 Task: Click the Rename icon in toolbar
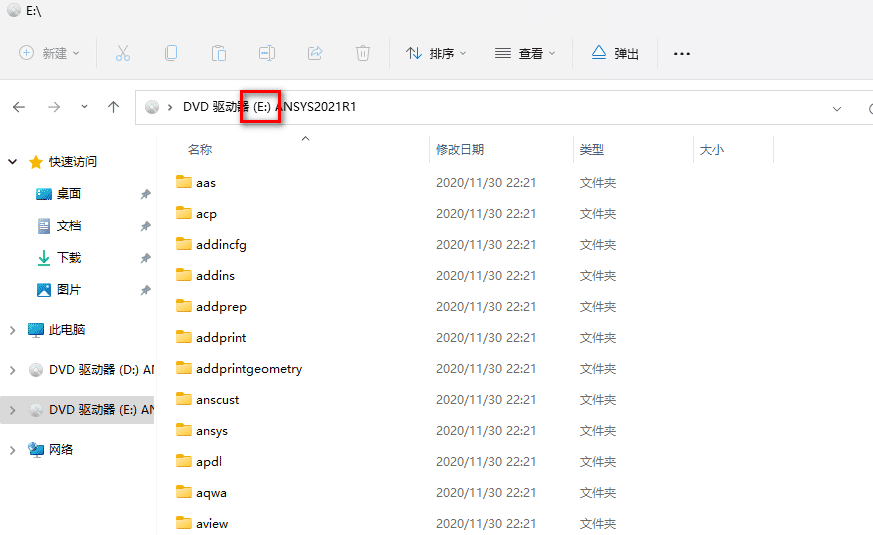click(x=267, y=53)
